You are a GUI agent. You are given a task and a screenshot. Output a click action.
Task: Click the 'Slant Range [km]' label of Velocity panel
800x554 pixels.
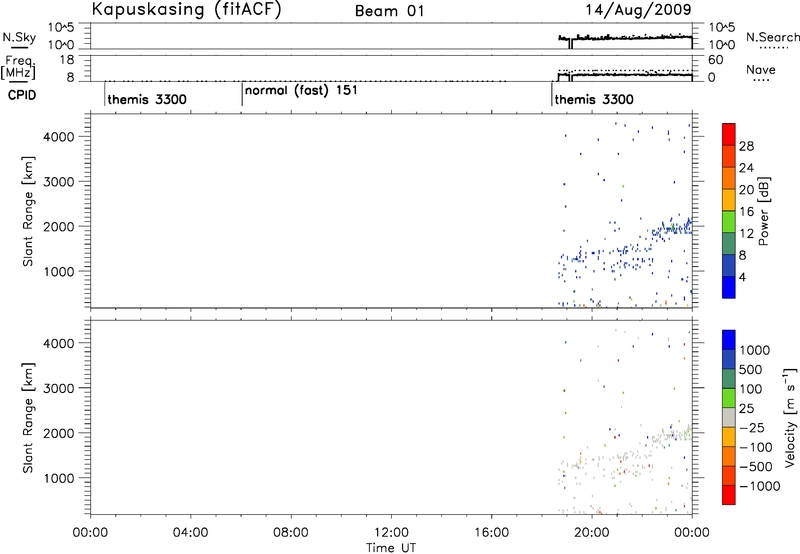coord(28,418)
